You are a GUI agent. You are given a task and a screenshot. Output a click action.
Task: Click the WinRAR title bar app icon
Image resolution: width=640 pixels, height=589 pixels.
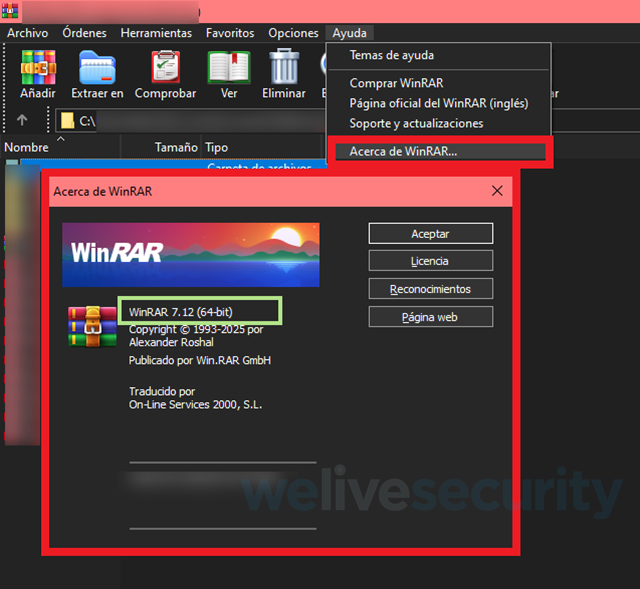(12, 10)
